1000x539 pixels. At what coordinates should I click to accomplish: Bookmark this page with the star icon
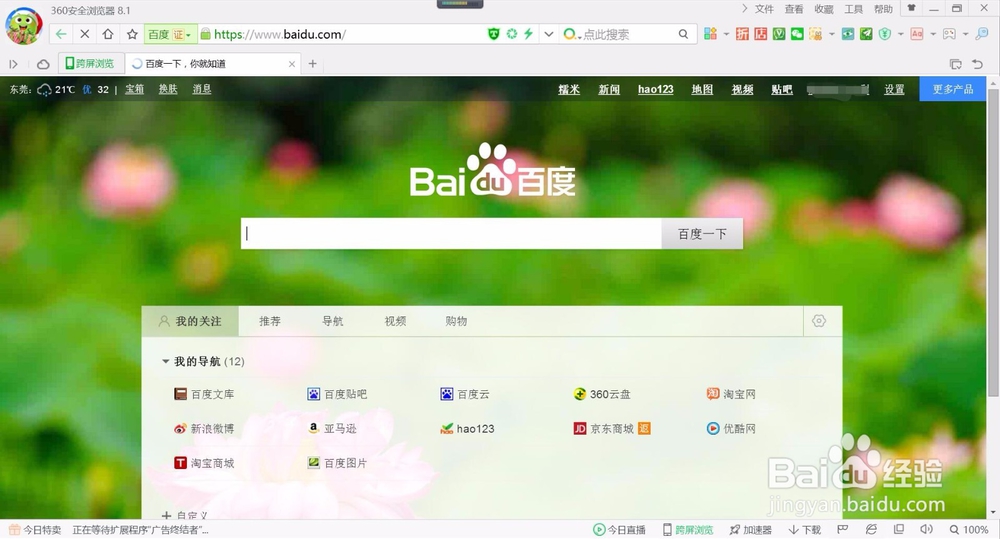(132, 34)
